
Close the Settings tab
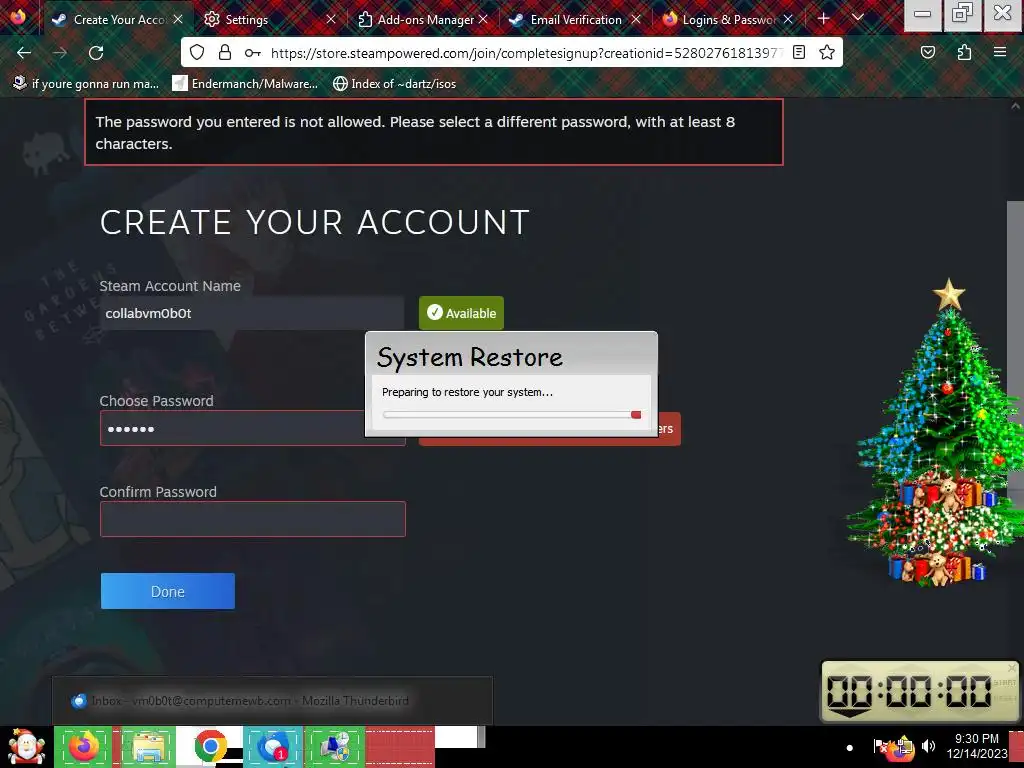(331, 20)
